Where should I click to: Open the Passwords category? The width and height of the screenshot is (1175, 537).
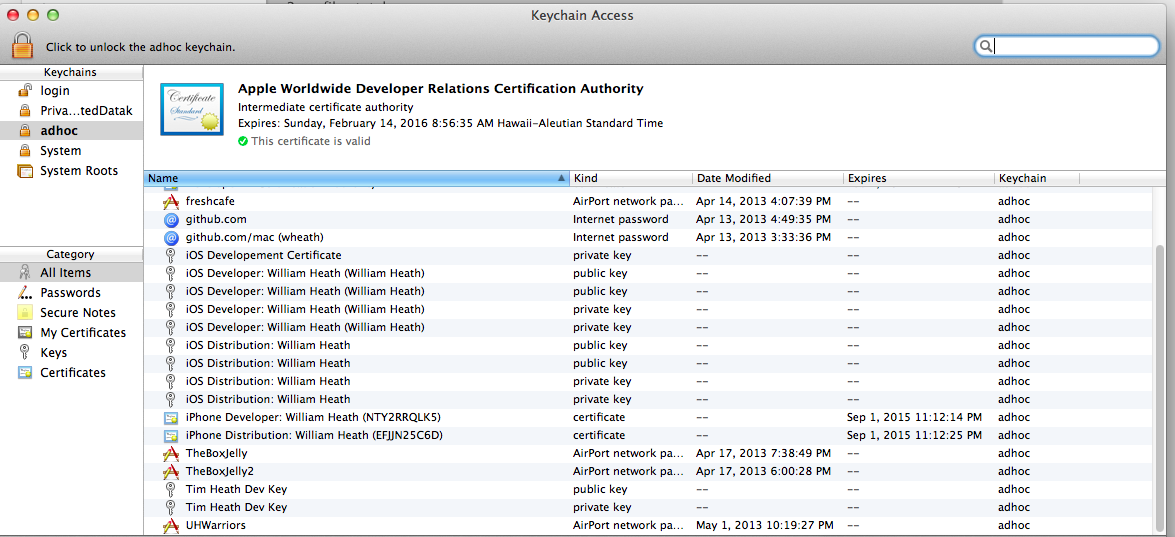pos(71,292)
